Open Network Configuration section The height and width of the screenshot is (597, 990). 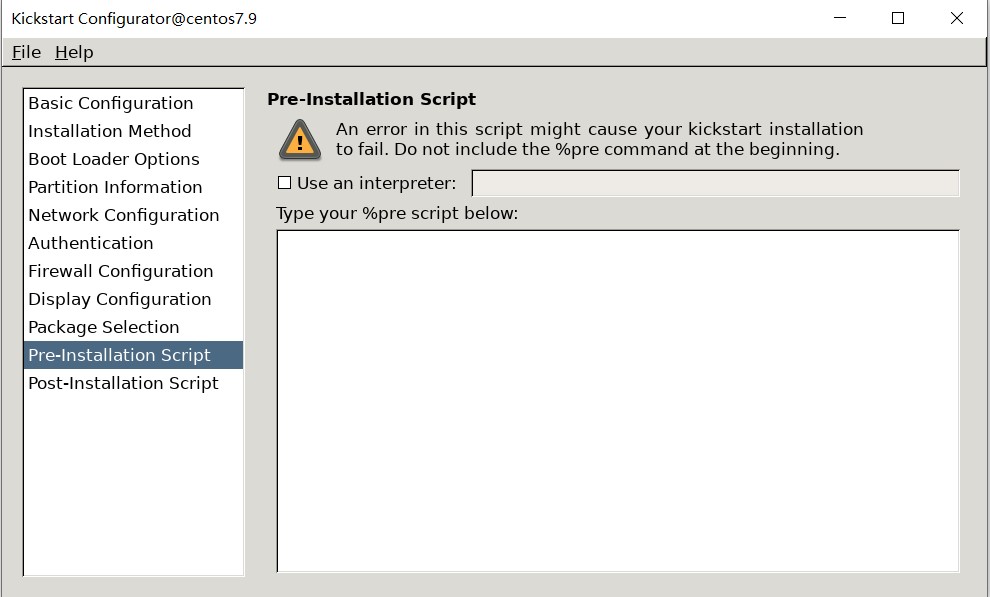tap(133, 215)
